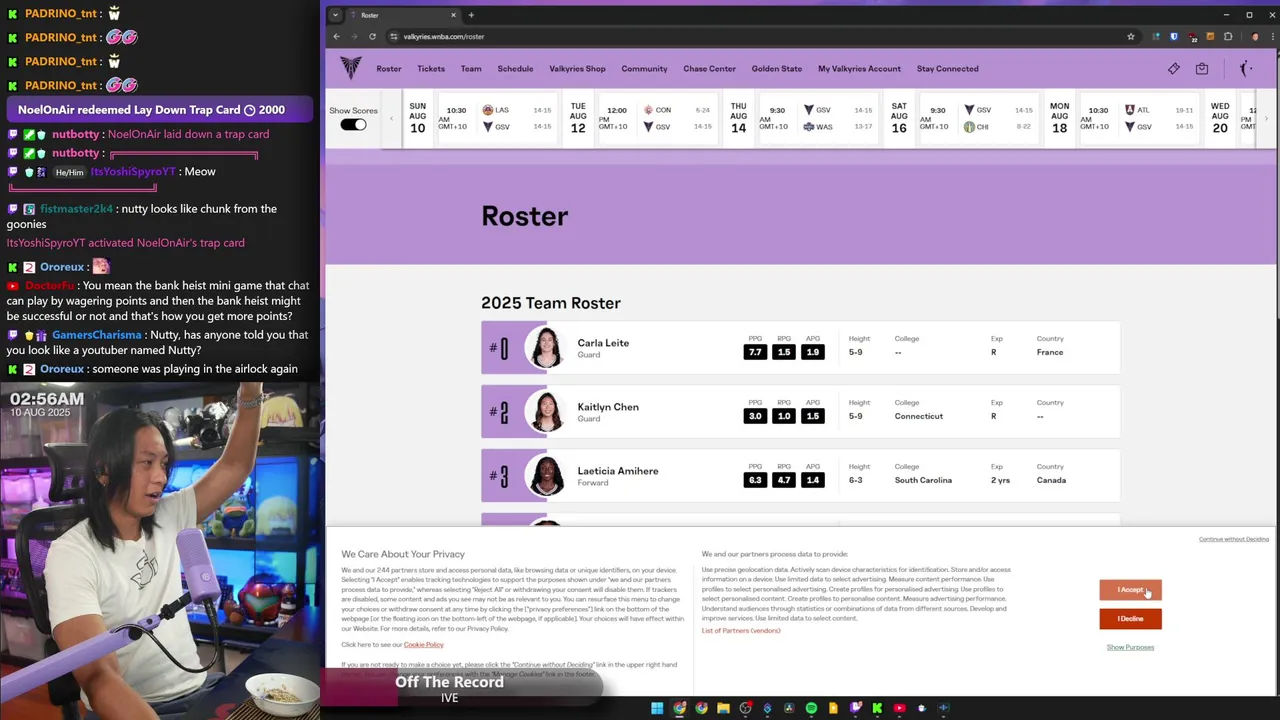The width and height of the screenshot is (1280, 720).
Task: Click Continue without Deciding link
Action: coord(1234,539)
